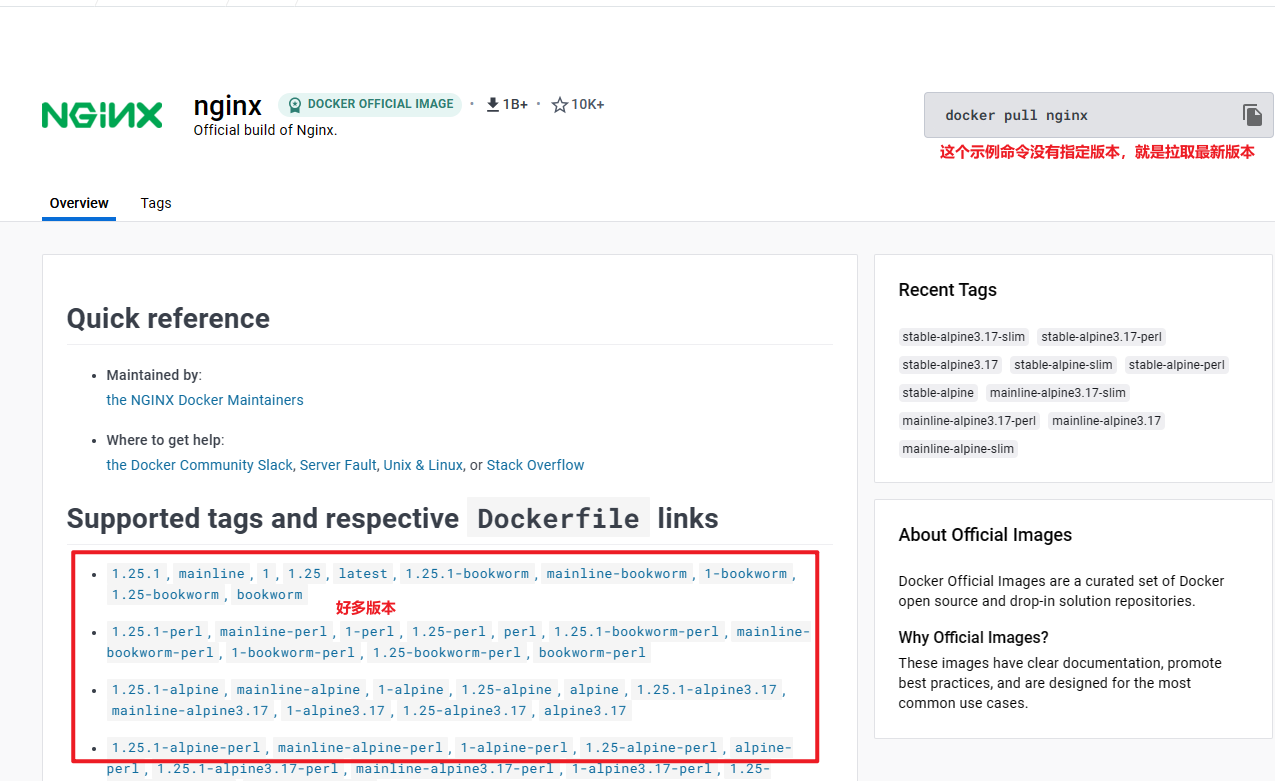Open the Unix & Linux link
1275x781 pixels.
[423, 465]
